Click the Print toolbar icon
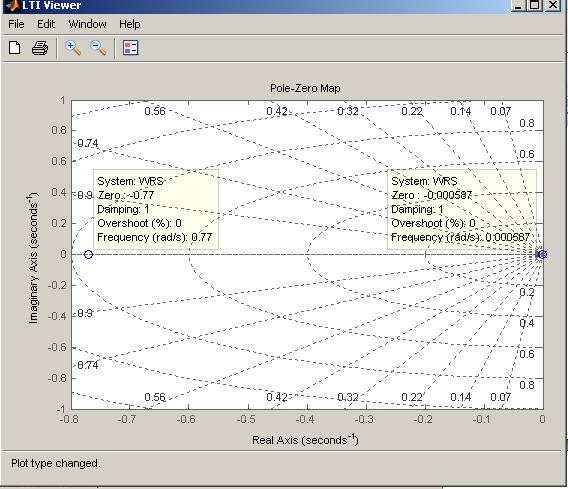This screenshot has width=568, height=489. (40, 48)
